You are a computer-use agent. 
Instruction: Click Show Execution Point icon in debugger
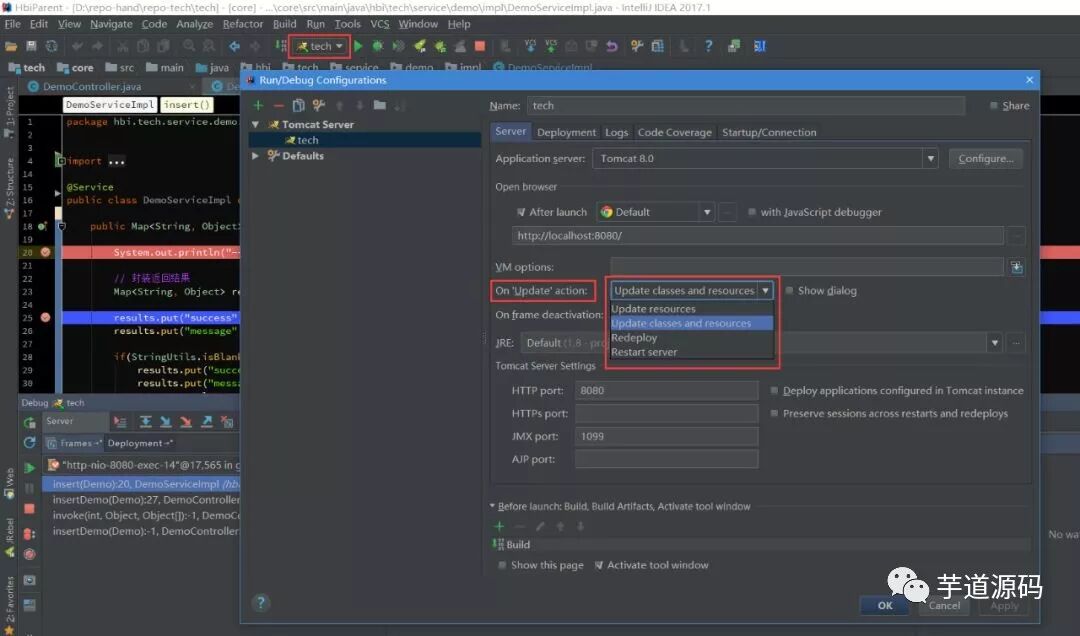tap(120, 422)
